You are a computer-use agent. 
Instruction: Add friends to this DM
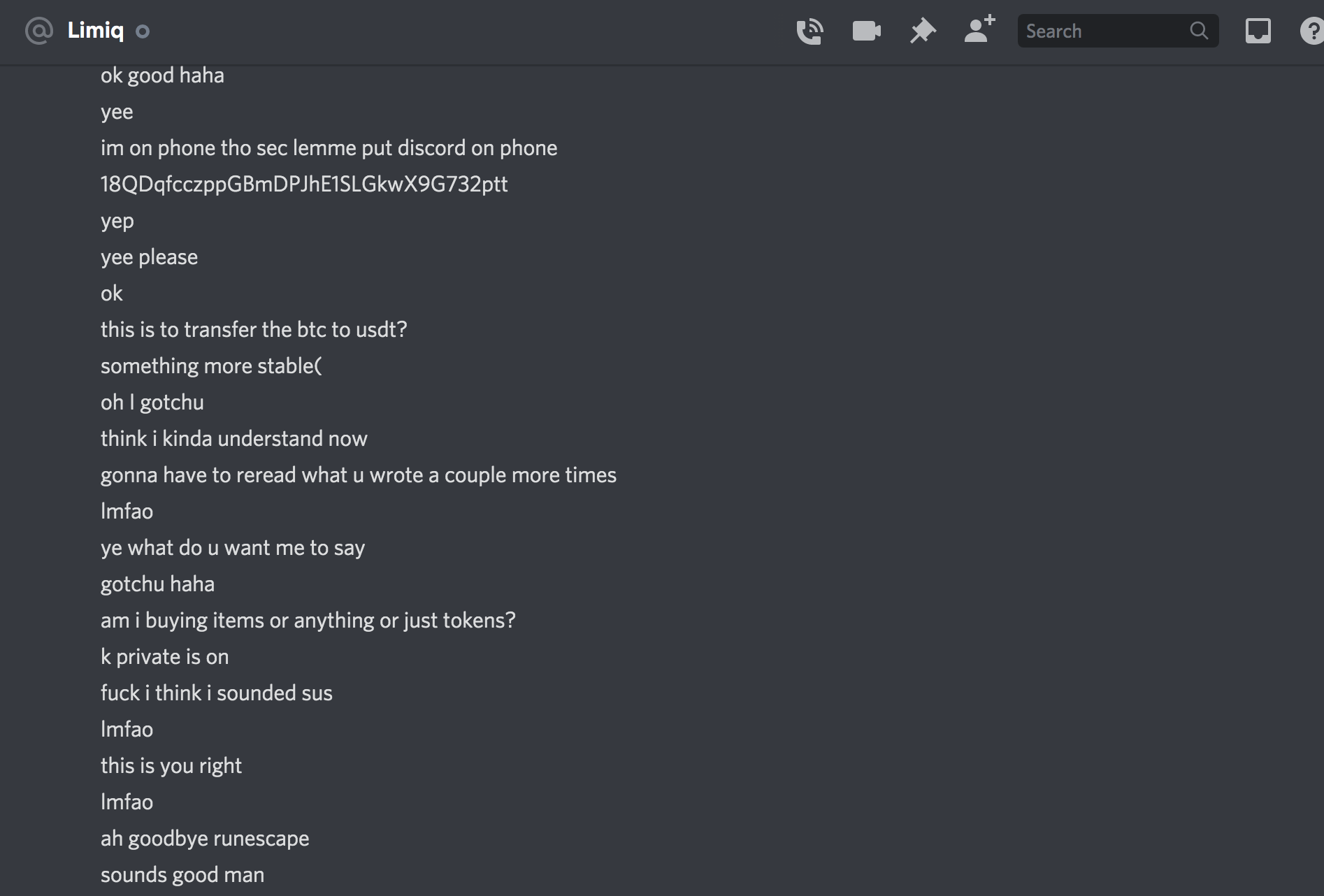click(979, 30)
